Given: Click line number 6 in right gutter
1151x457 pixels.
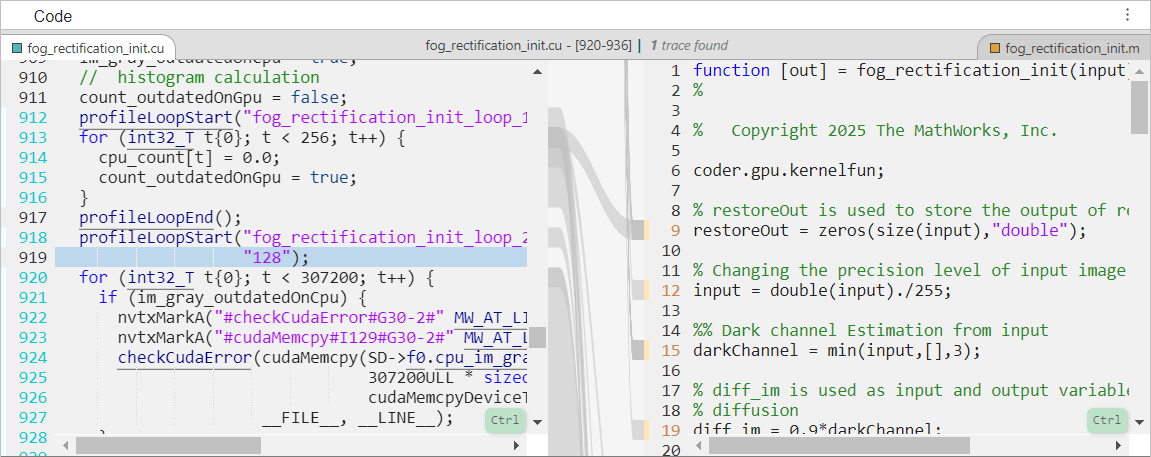Looking at the screenshot, I should coord(676,171).
